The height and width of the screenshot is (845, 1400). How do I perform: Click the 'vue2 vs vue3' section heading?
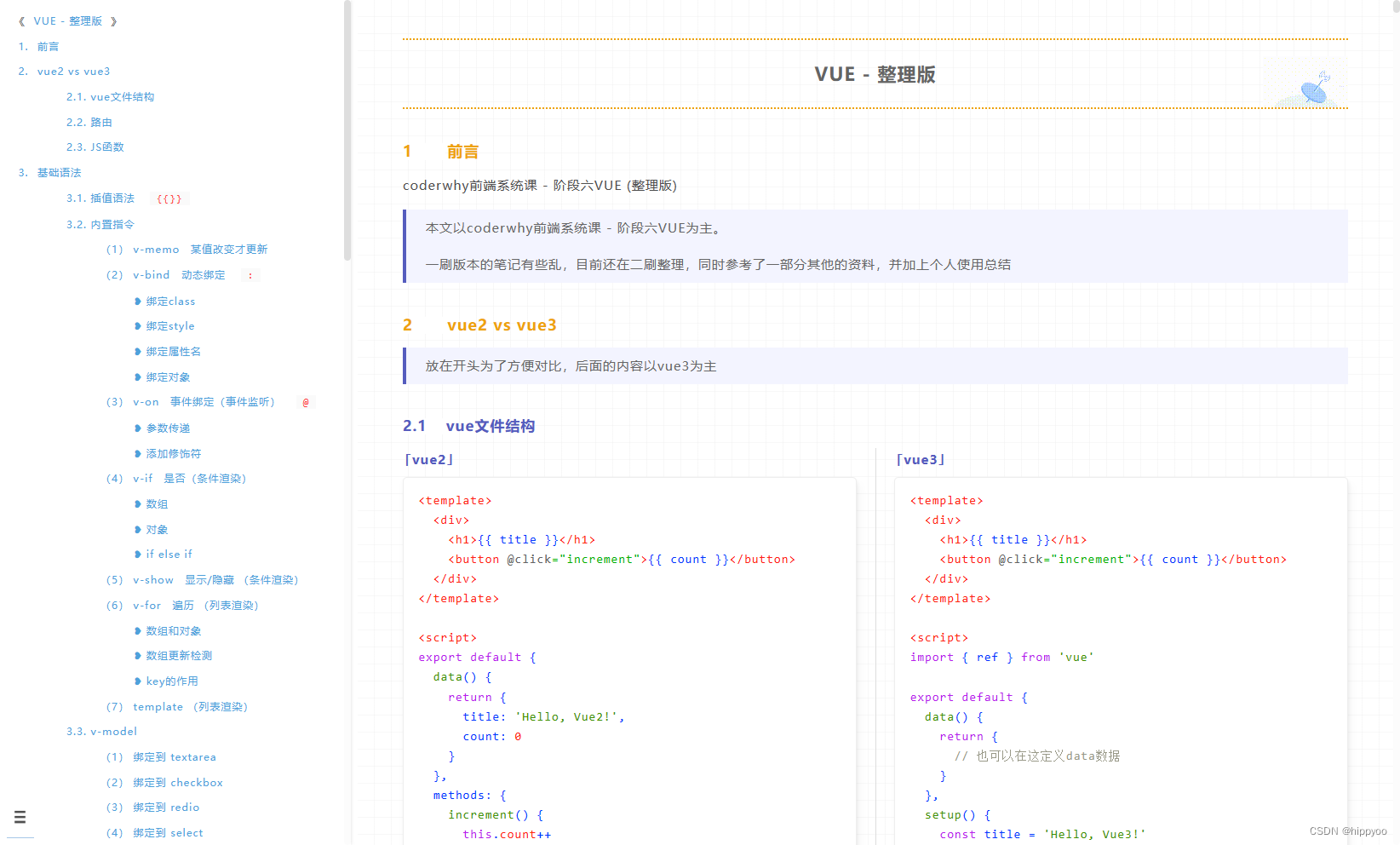click(x=502, y=325)
